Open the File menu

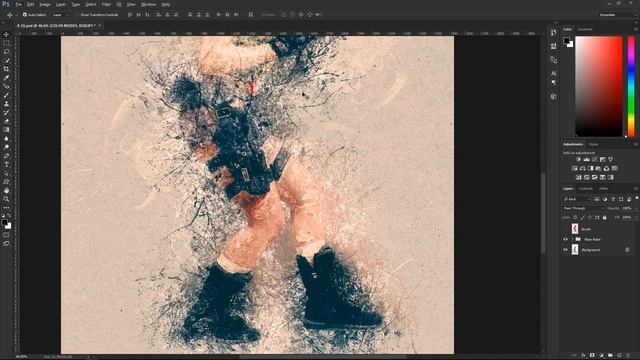point(19,4)
